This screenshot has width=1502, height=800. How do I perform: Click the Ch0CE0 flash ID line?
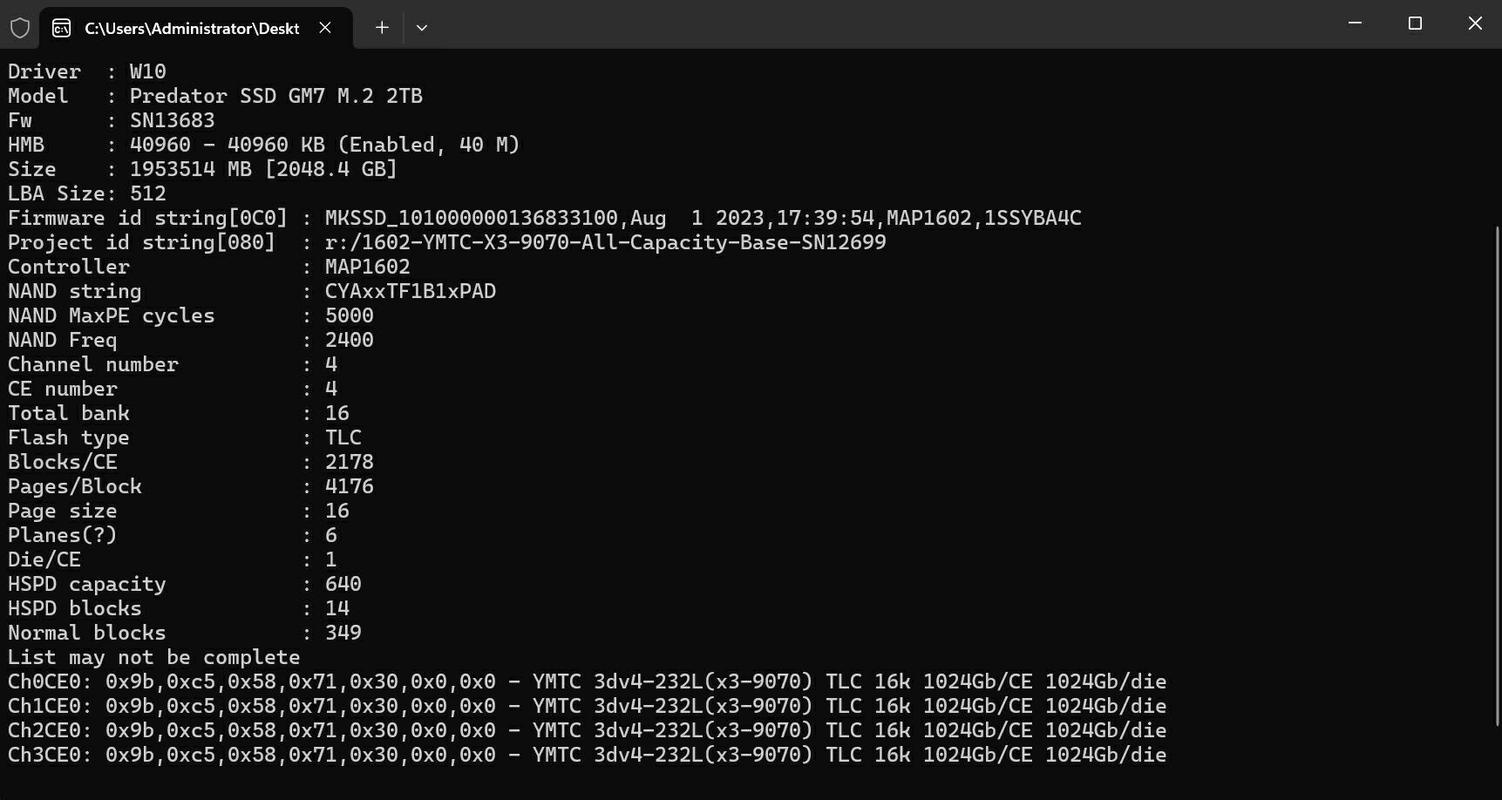(x=587, y=682)
